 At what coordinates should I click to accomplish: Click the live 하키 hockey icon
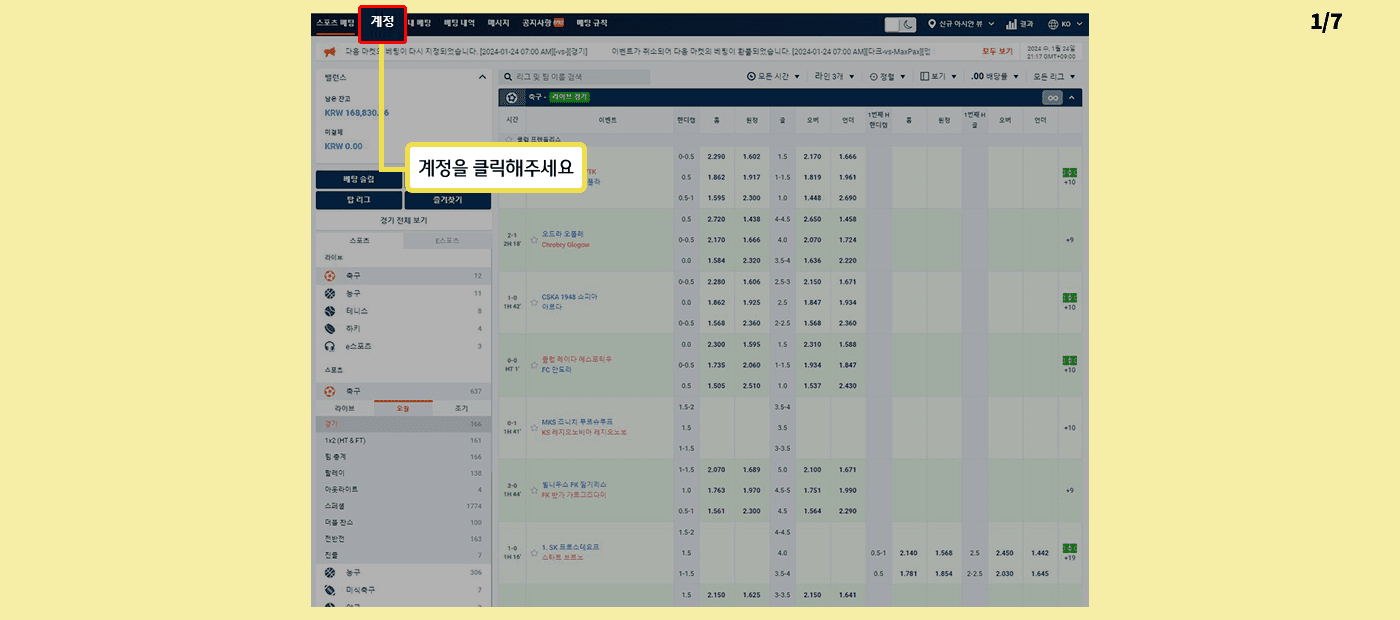[x=330, y=328]
